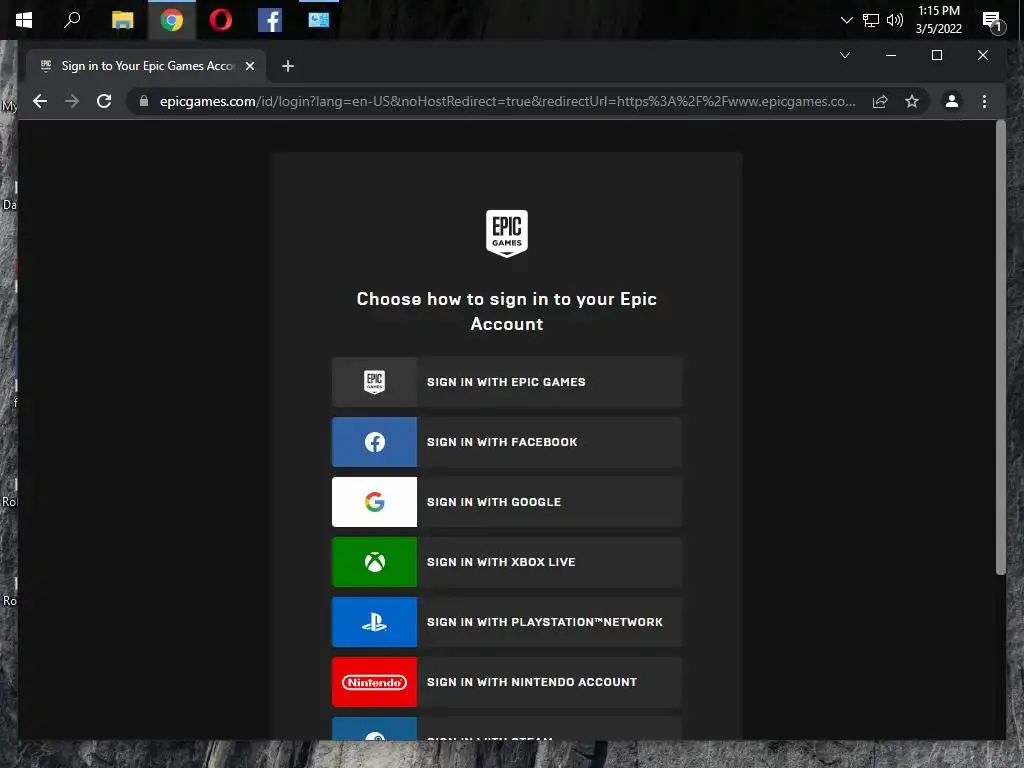Click the Google G icon tile
Viewport: 1024px width, 768px height.
pos(374,502)
